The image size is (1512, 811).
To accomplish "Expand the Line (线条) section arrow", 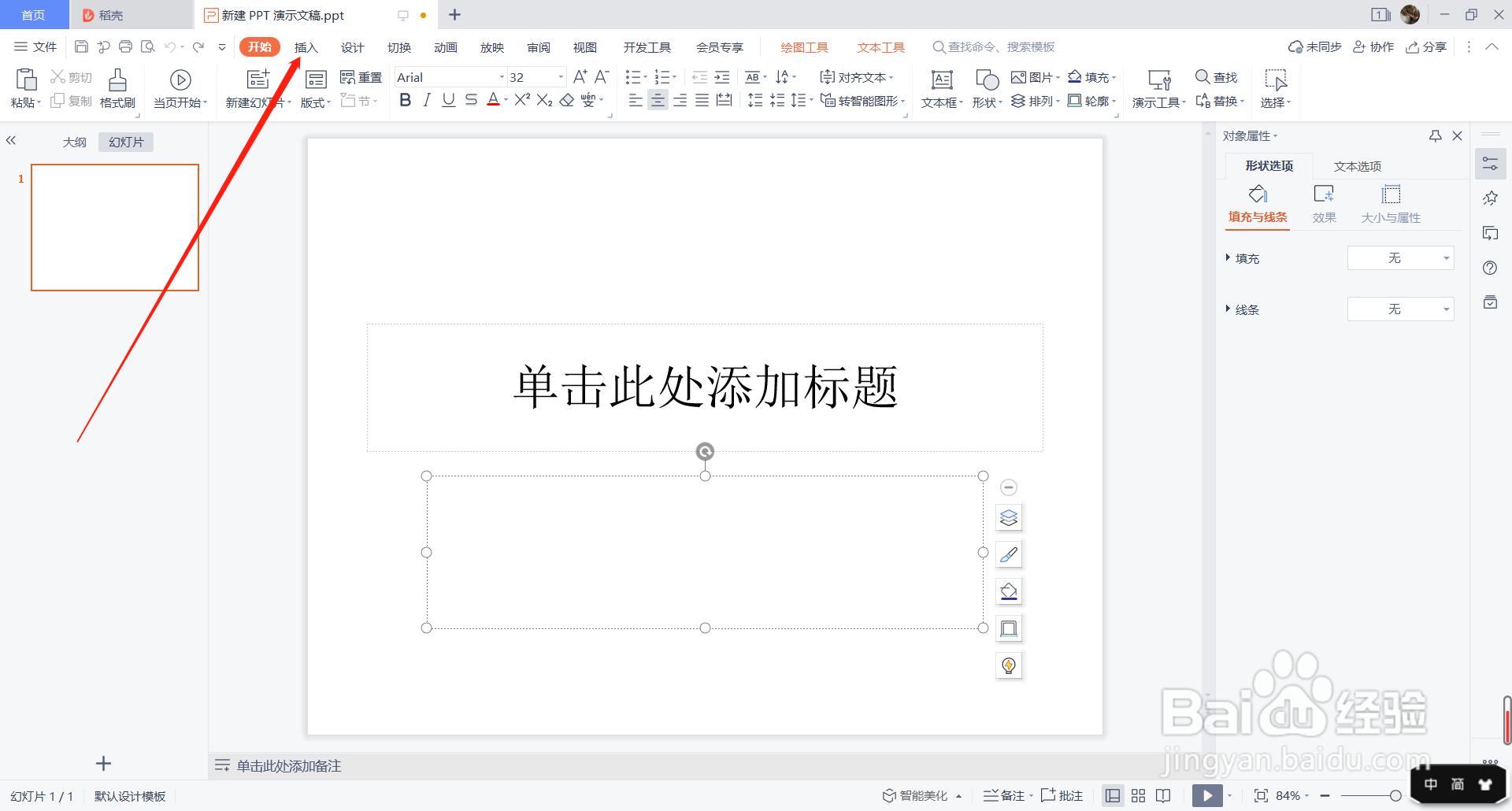I will (x=1228, y=309).
